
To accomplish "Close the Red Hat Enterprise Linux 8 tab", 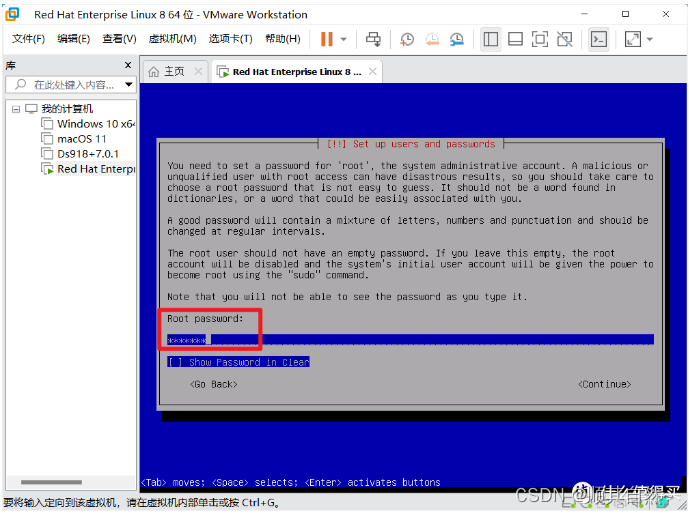I will (x=373, y=71).
